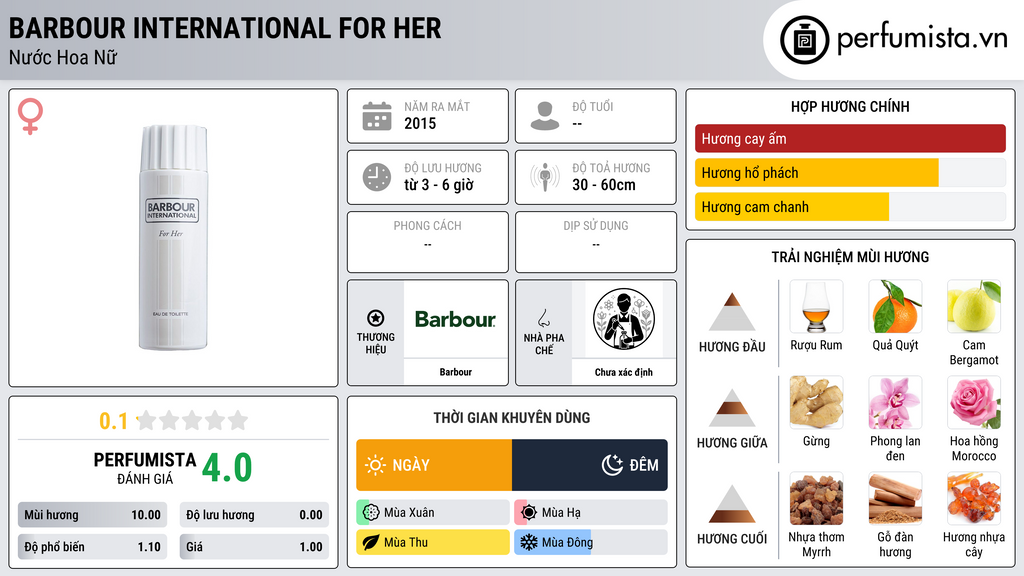Viewport: 1024px width, 576px height.
Task: Click the Phong cách info box
Action: (x=428, y=242)
